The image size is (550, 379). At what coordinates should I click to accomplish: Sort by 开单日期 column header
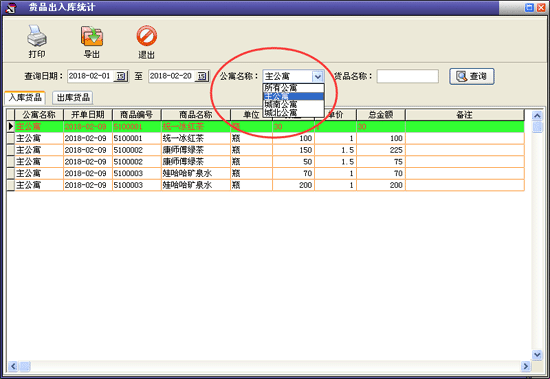pos(88,115)
